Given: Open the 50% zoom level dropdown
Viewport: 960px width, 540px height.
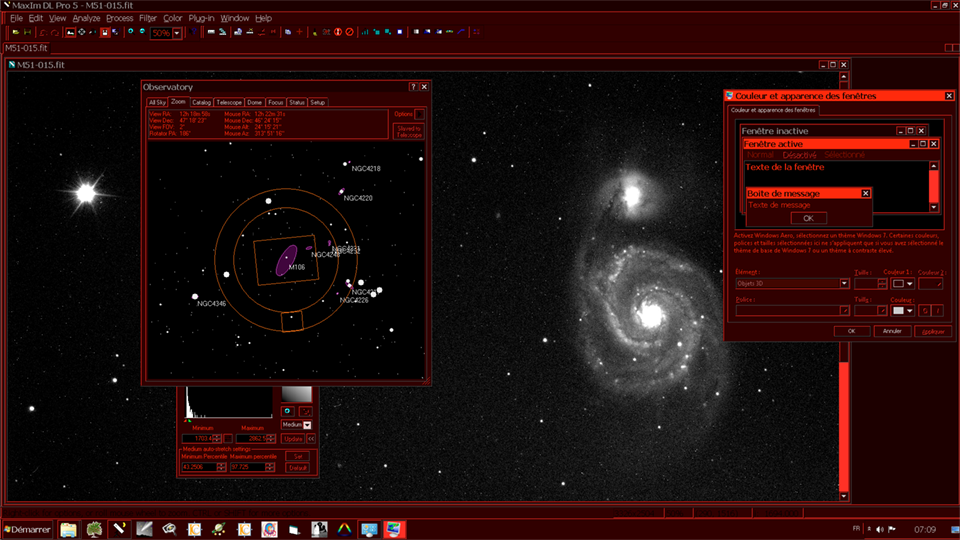Looking at the screenshot, I should click(177, 32).
